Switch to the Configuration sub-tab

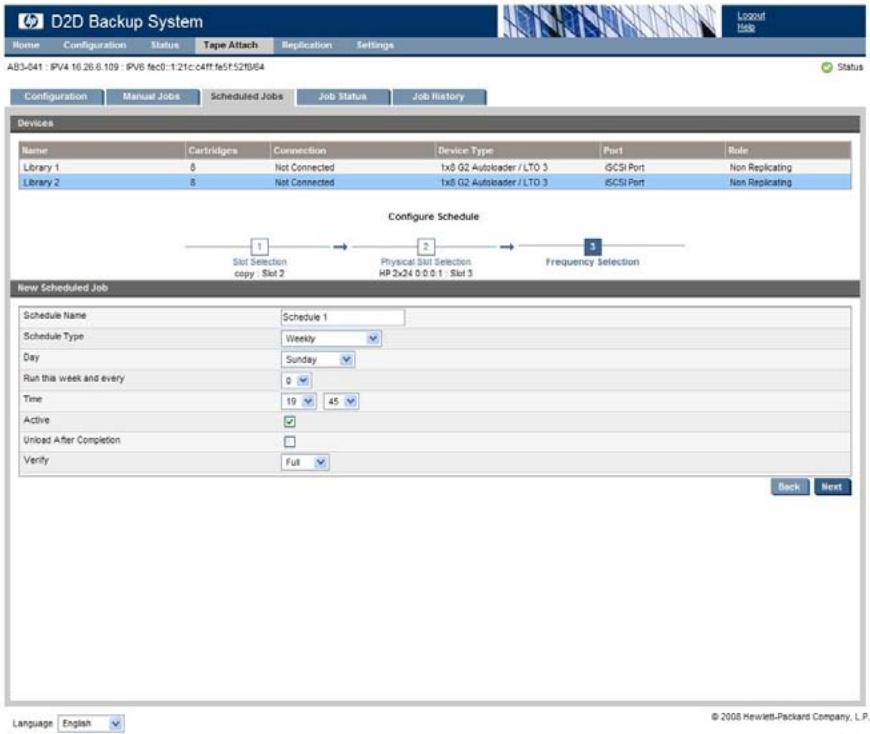[x=56, y=97]
